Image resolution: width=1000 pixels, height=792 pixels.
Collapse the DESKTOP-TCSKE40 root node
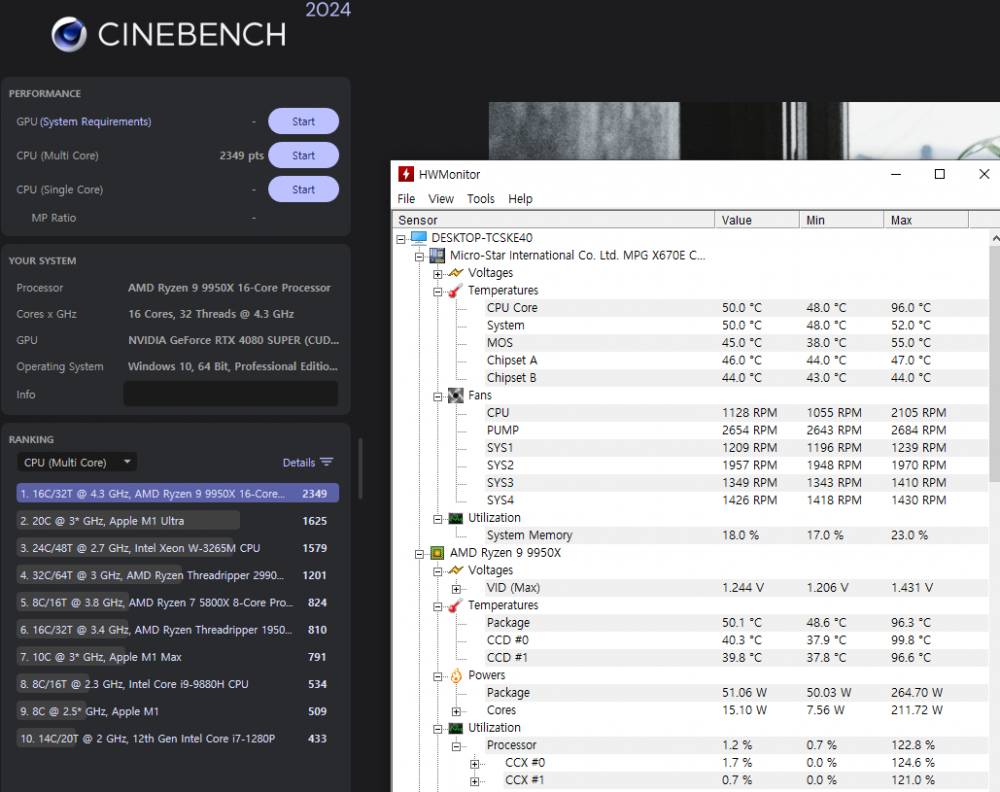tap(401, 239)
